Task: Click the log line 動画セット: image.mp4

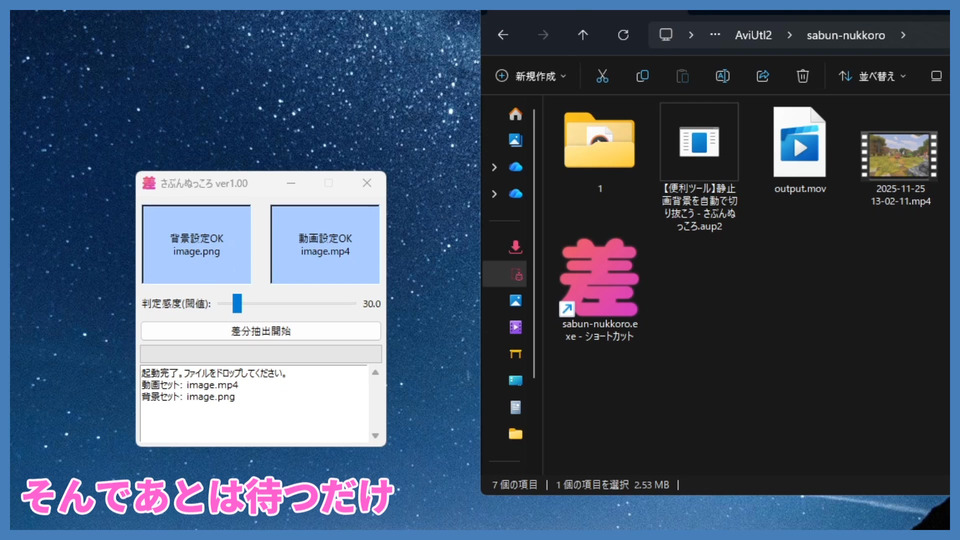Action: [x=190, y=384]
